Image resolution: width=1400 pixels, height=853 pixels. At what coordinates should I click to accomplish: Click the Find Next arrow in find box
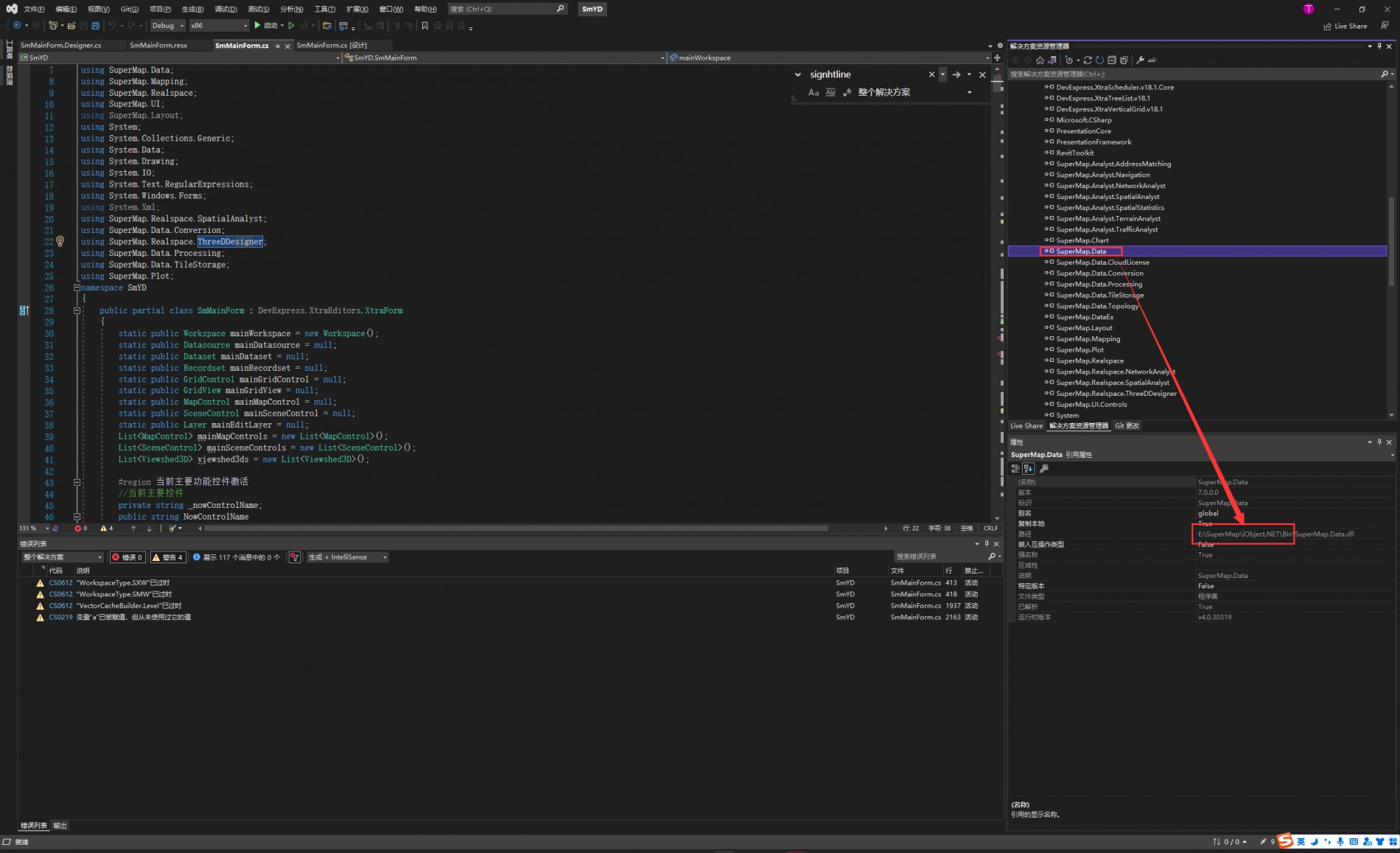tap(956, 74)
